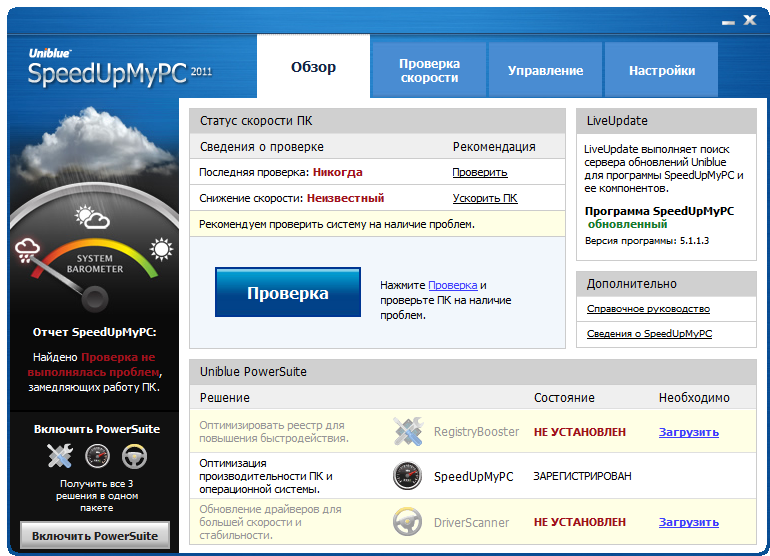Follow inline Проверка link in hint text
The image size is (770, 556).
(x=453, y=285)
